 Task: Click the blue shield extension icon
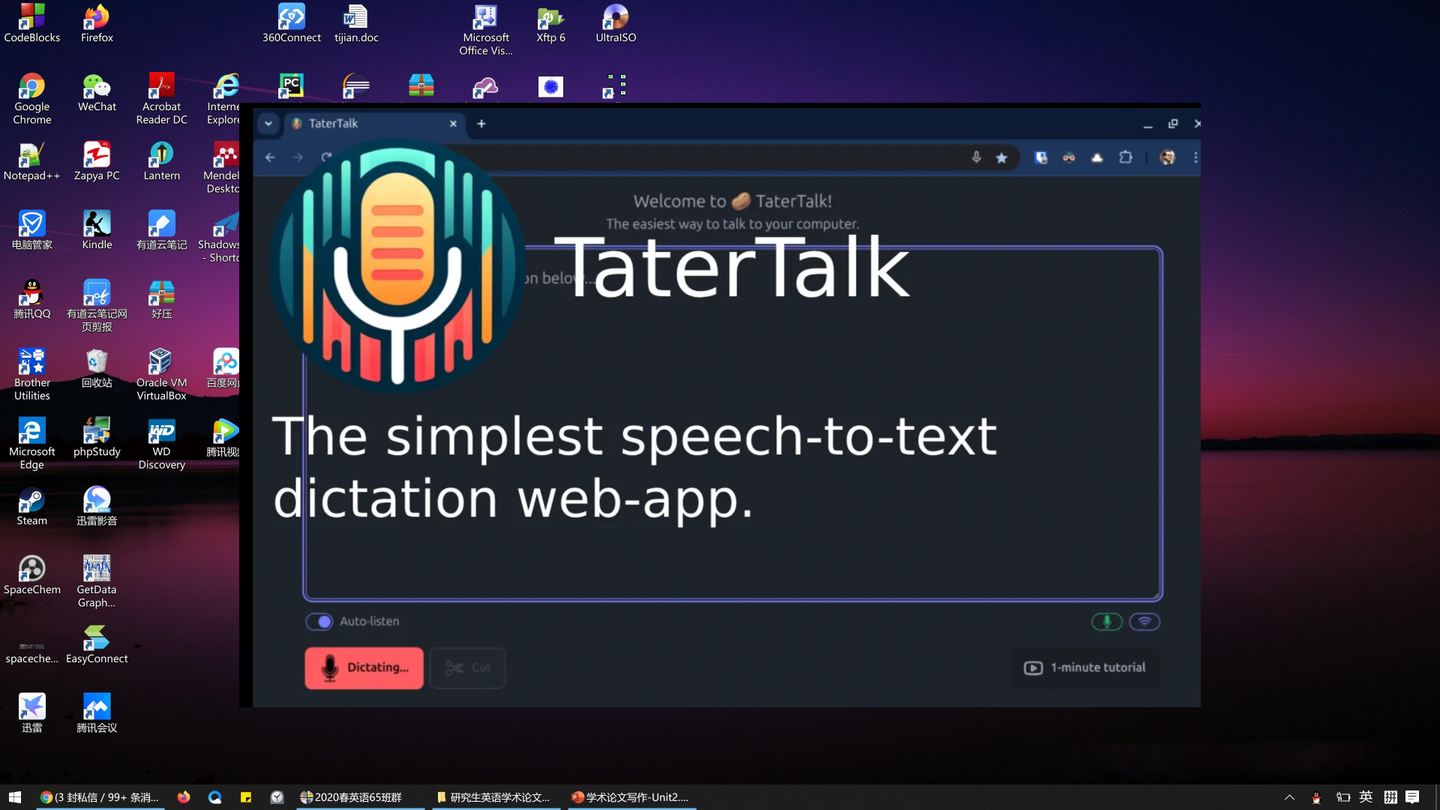[x=1041, y=157]
